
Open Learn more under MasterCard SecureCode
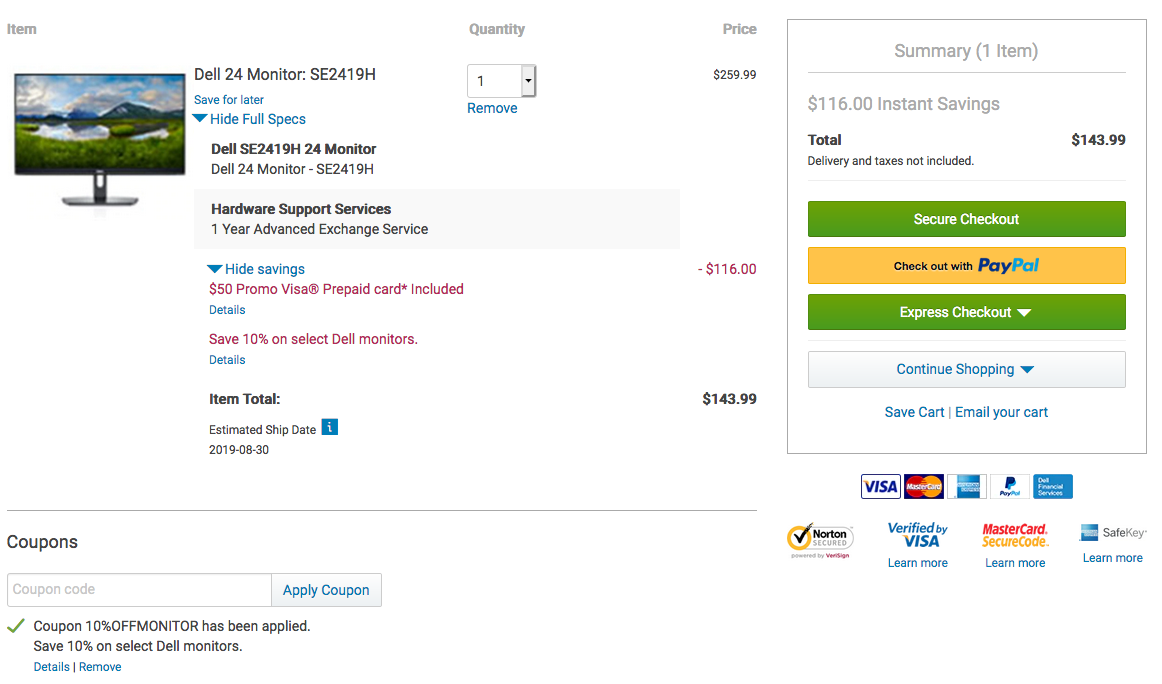click(1015, 562)
